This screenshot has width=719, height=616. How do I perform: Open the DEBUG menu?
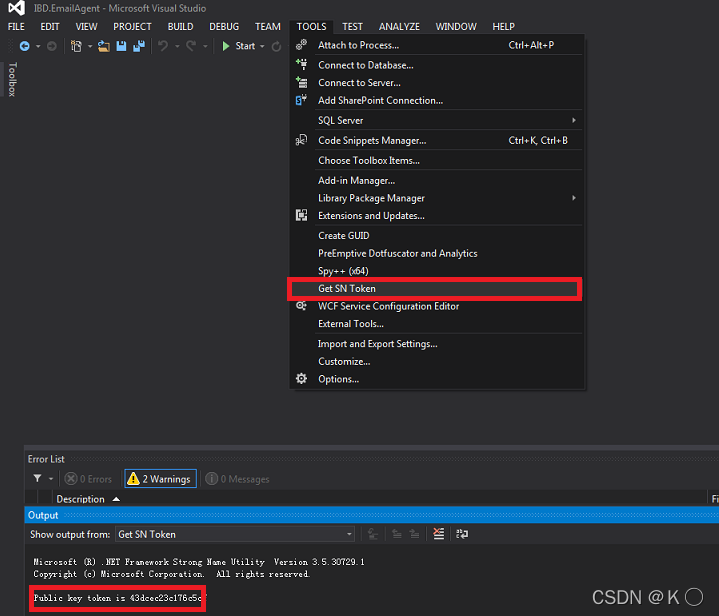pyautogui.click(x=224, y=27)
